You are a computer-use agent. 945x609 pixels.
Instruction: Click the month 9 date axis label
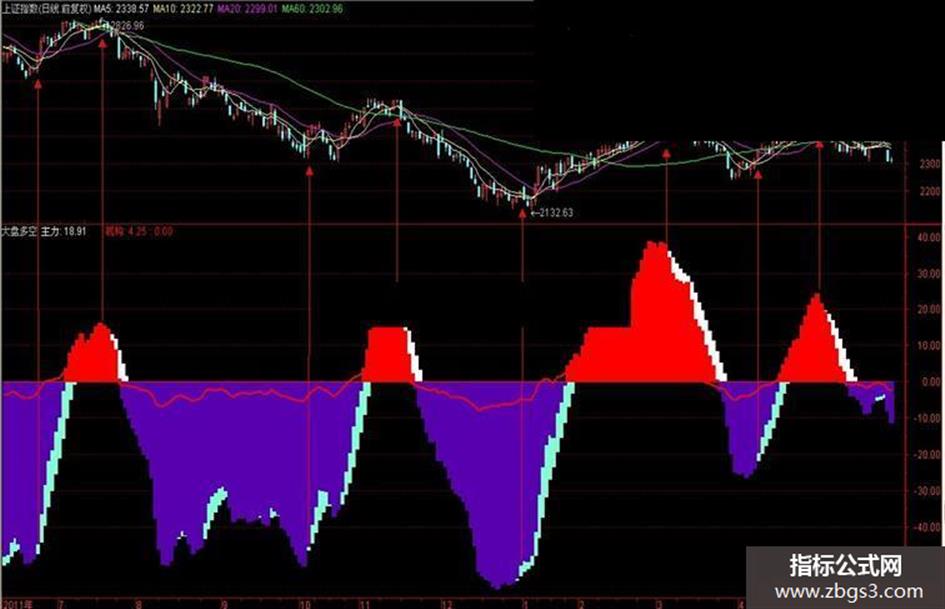click(224, 604)
